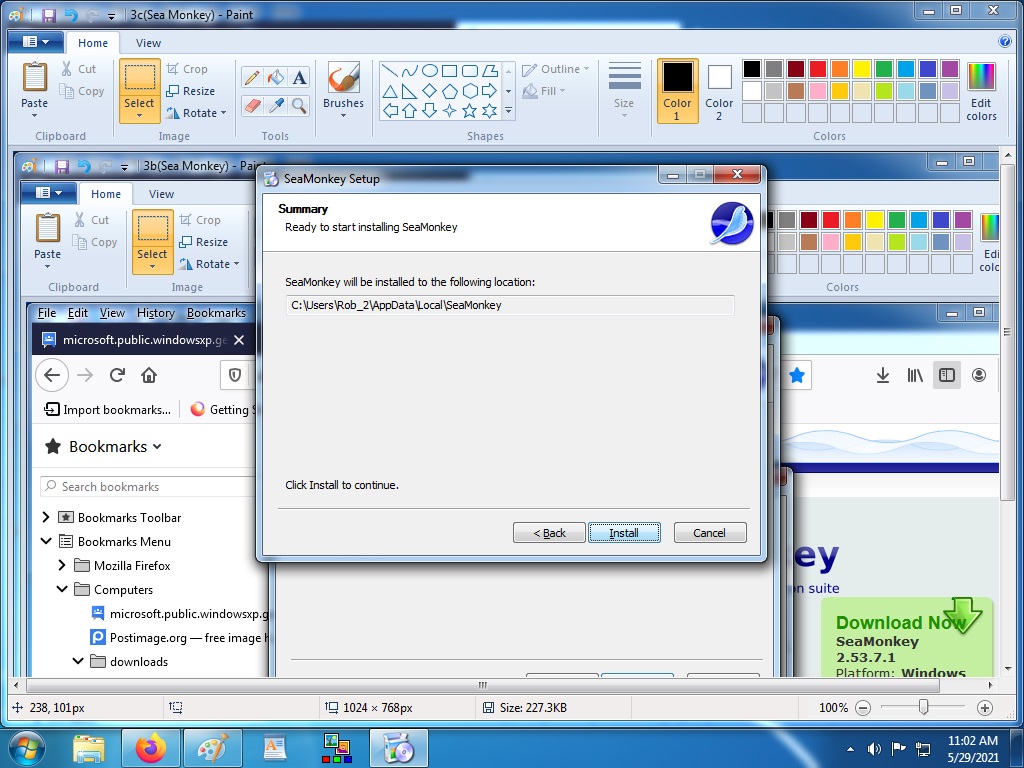The height and width of the screenshot is (768, 1024).
Task: Select the Diamond shape
Action: (429, 91)
